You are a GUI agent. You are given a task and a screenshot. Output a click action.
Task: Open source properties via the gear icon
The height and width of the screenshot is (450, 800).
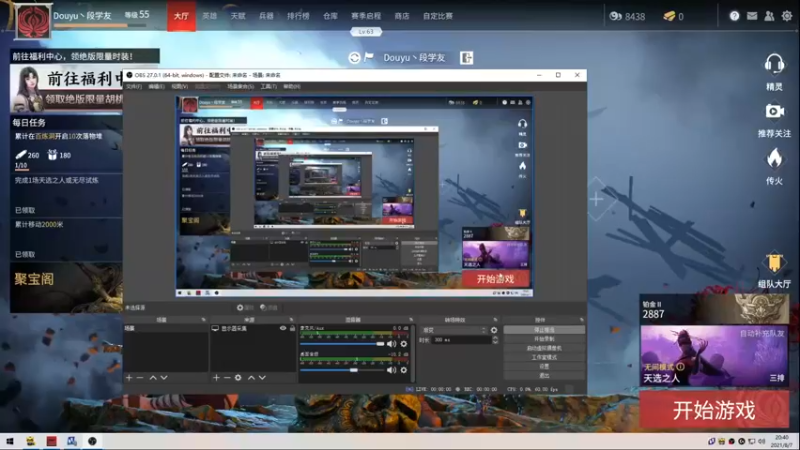tap(238, 378)
